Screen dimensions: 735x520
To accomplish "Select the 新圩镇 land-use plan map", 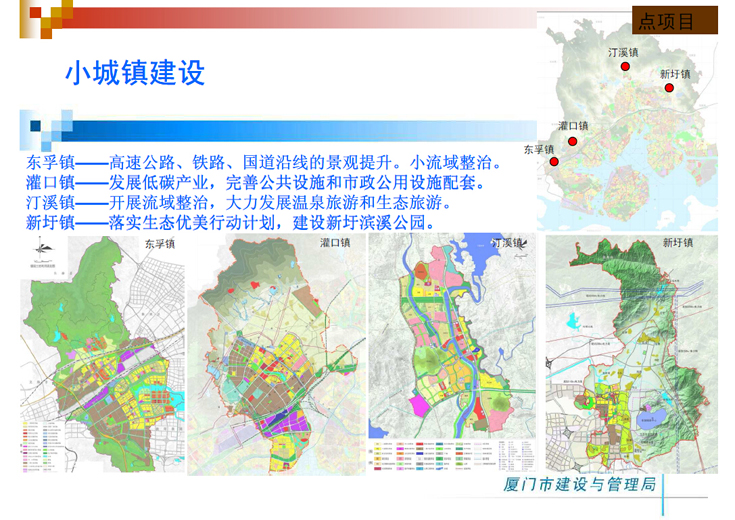I will (x=630, y=355).
